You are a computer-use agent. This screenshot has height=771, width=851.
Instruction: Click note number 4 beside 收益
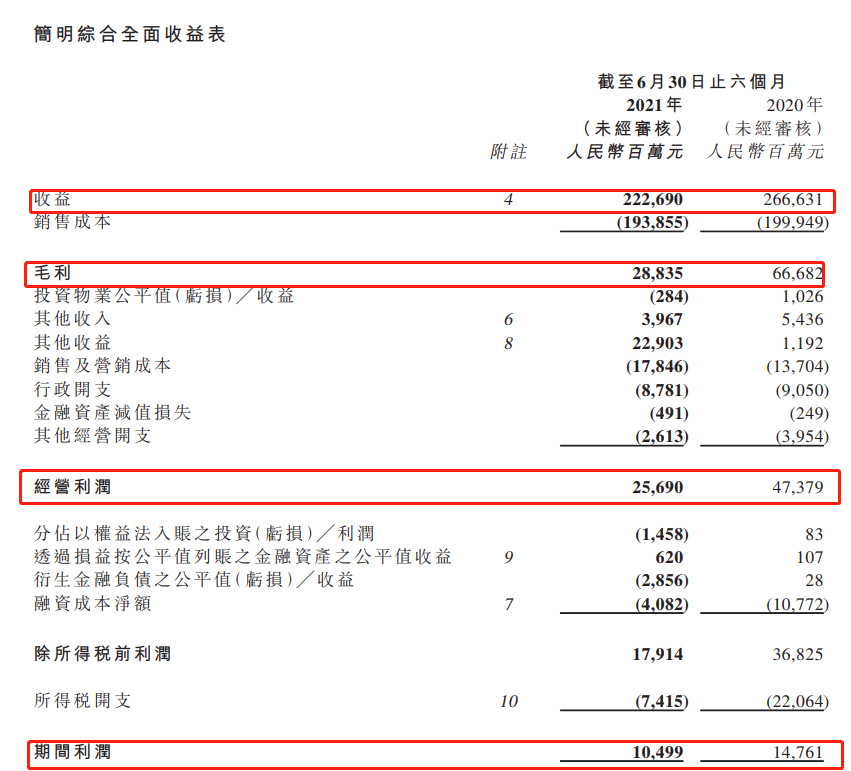pos(508,200)
